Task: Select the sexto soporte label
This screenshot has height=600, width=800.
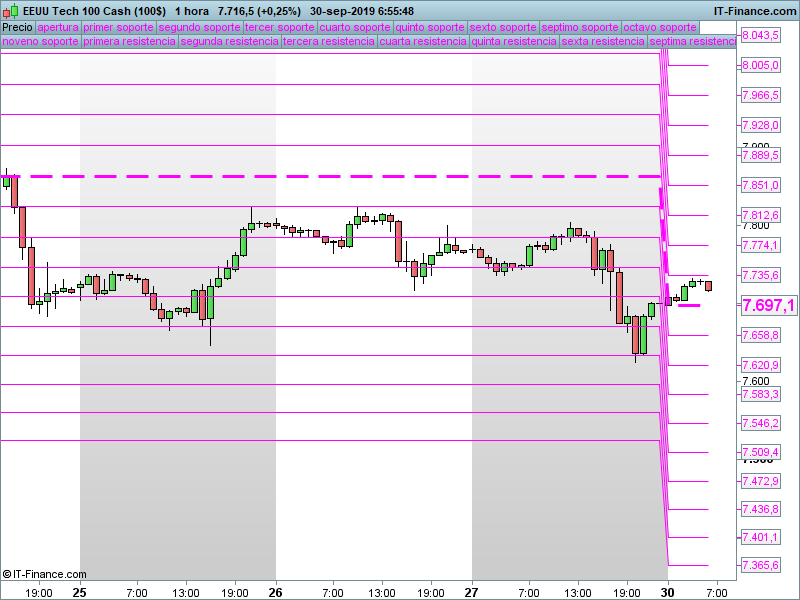Action: coord(503,28)
